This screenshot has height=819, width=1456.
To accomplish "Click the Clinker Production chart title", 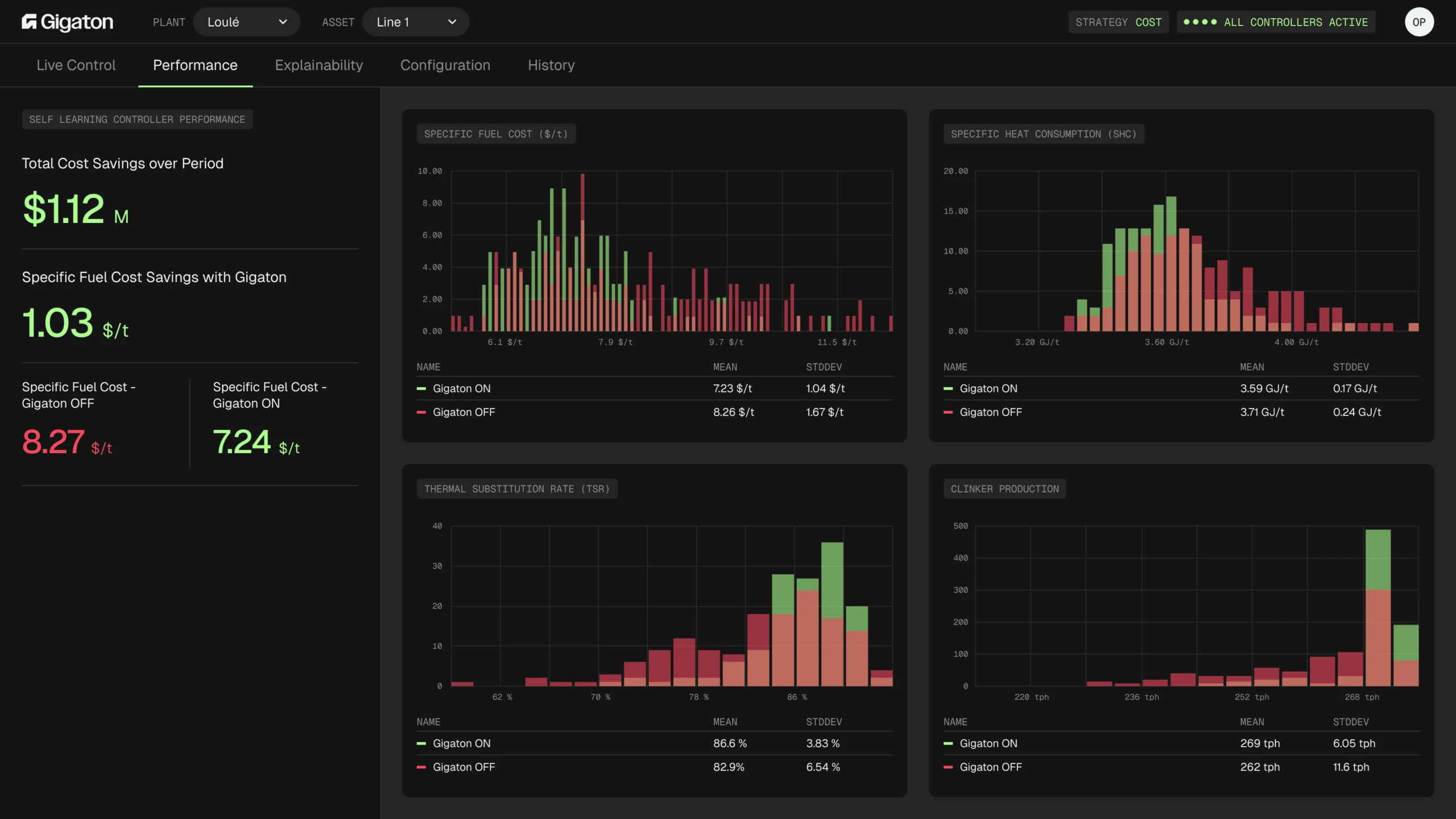I will coord(1005,489).
